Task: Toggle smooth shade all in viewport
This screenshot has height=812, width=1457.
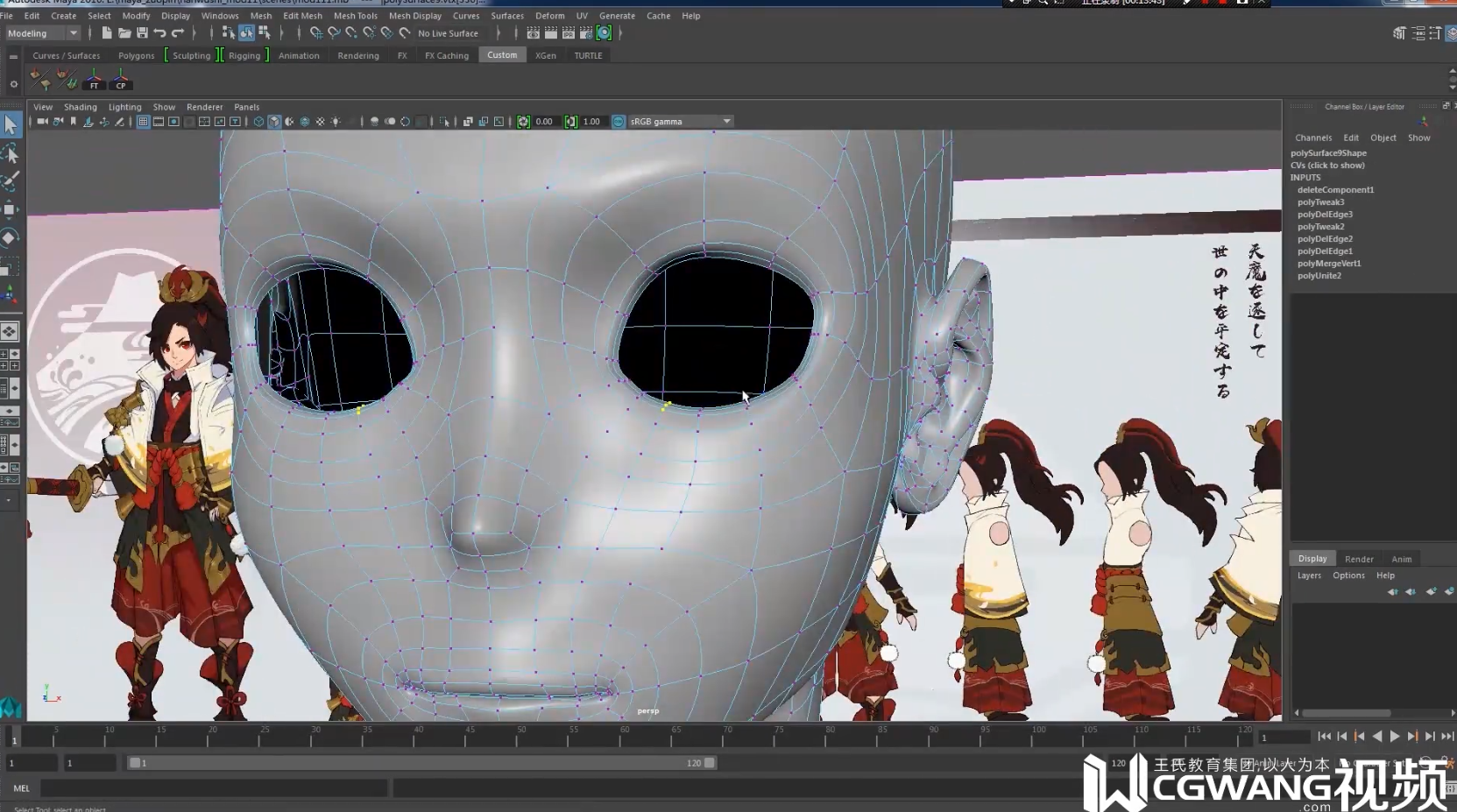Action: click(274, 122)
